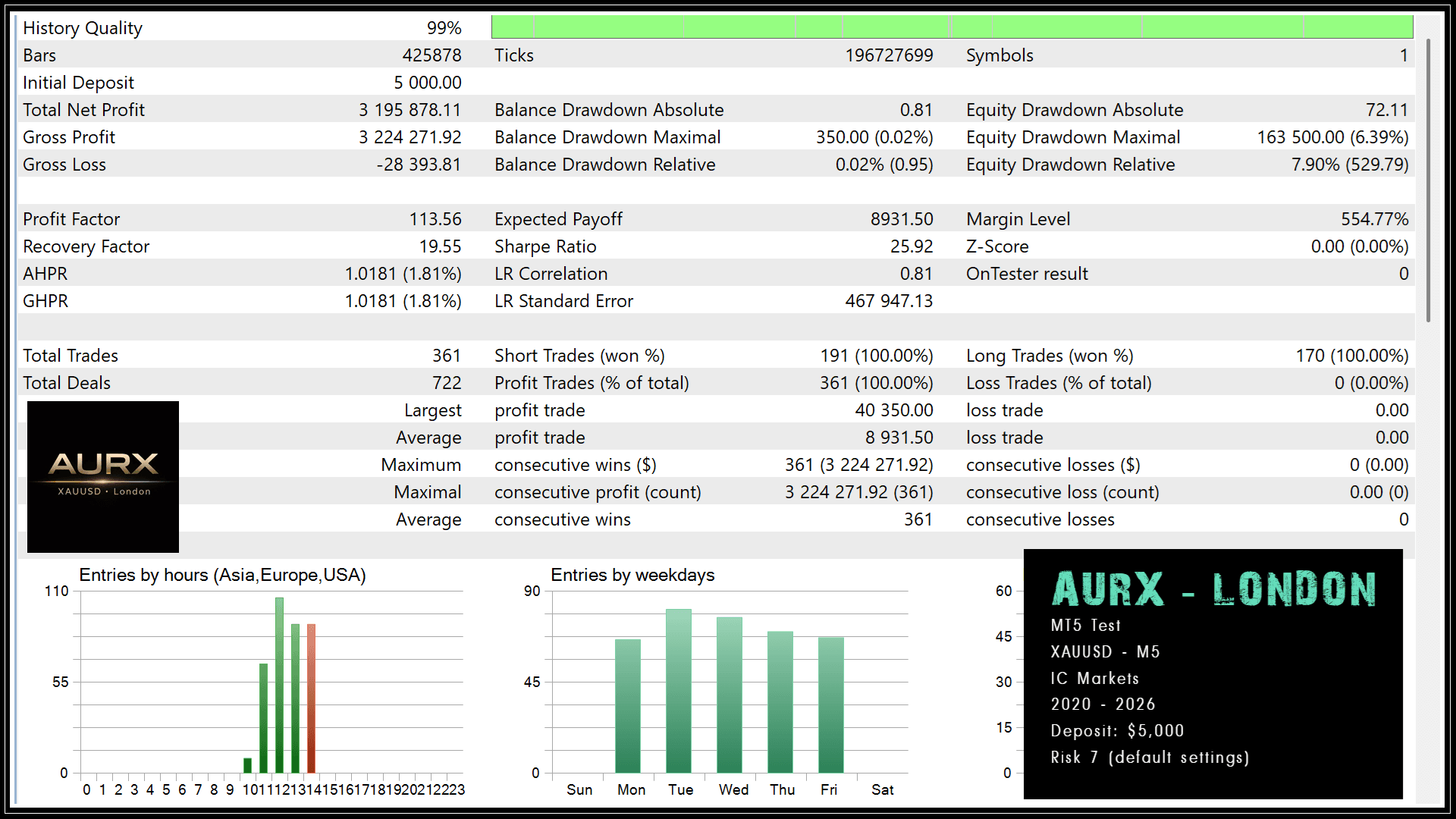Viewport: 1456px width, 819px height.
Task: Click the AURX - LONDON info panel
Action: coord(1213,673)
